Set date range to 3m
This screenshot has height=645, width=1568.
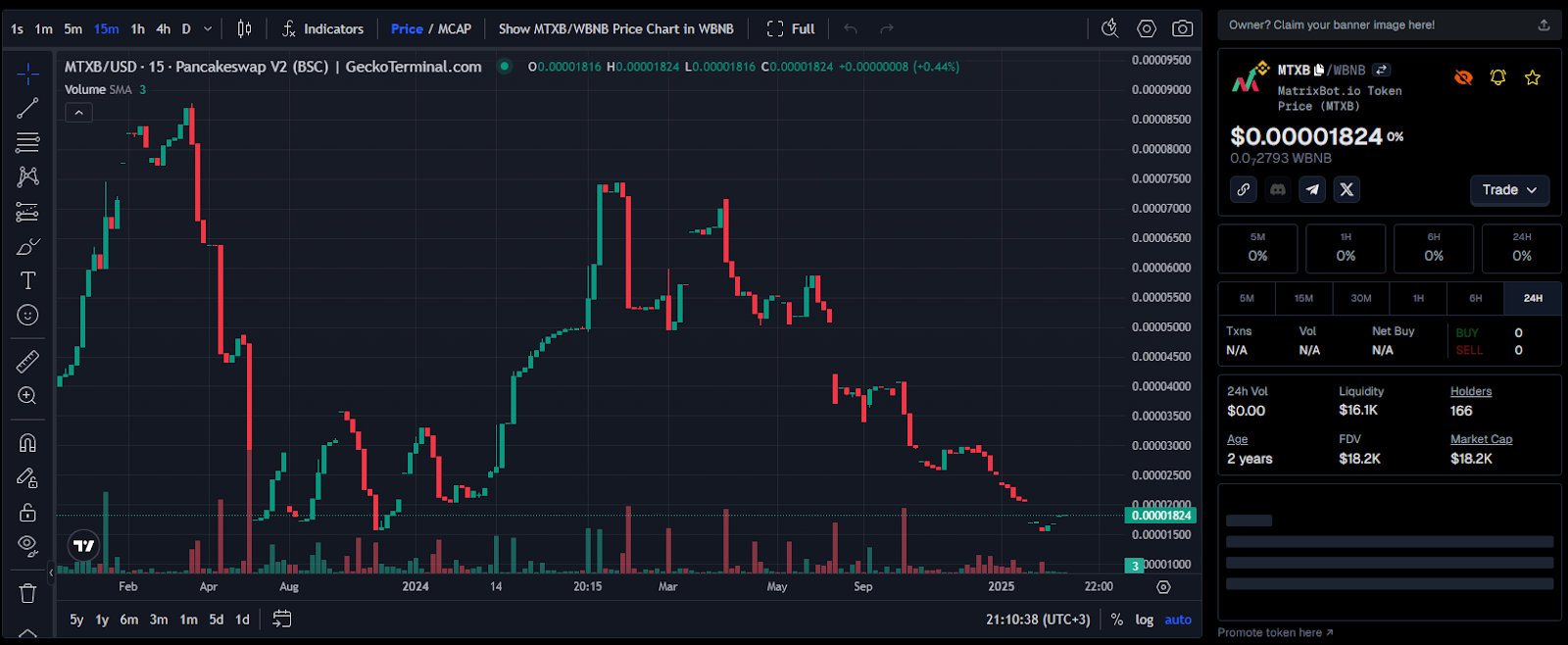pos(159,620)
